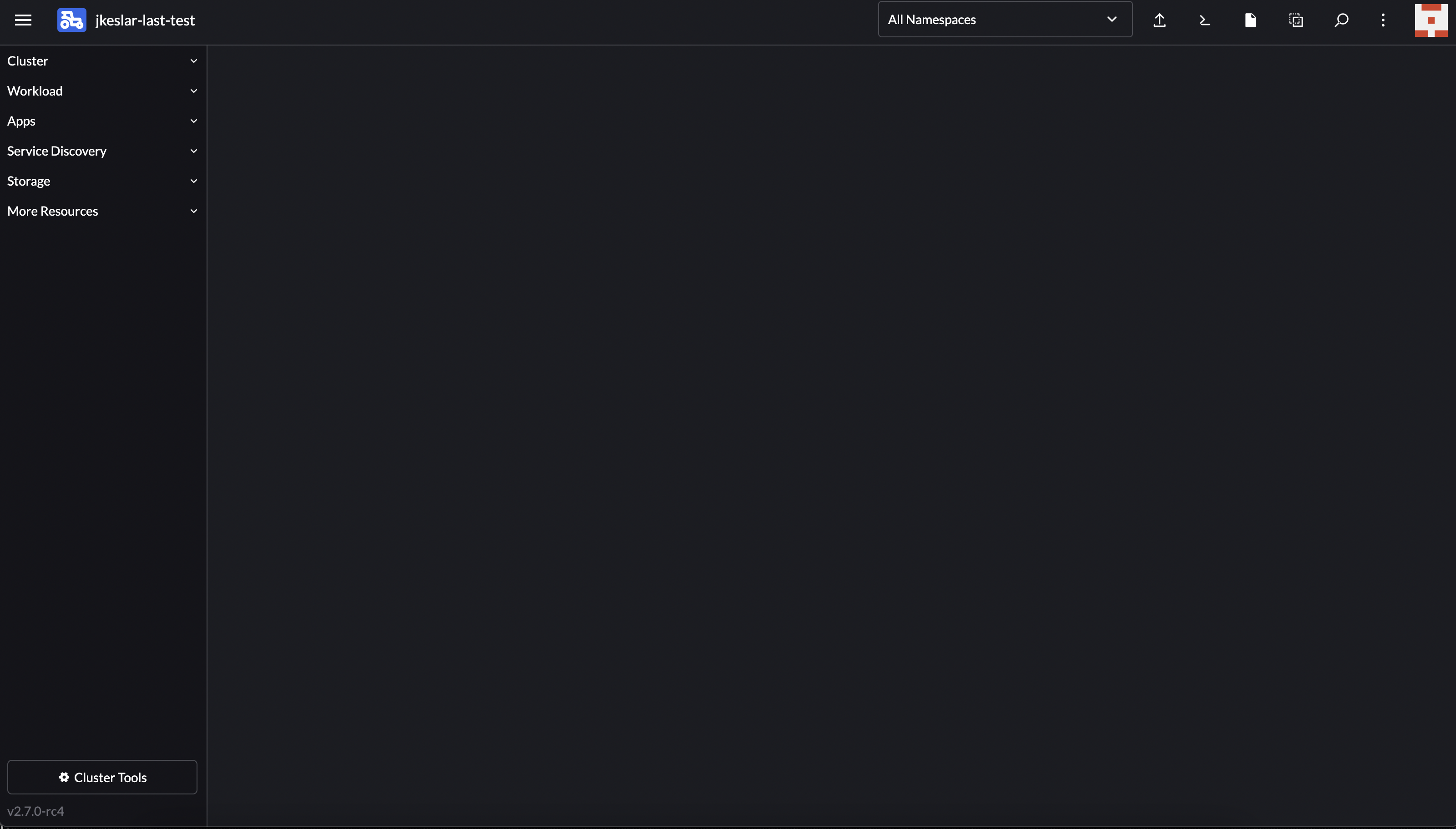Expand the Cluster section
The width and height of the screenshot is (1456, 829).
pos(102,61)
